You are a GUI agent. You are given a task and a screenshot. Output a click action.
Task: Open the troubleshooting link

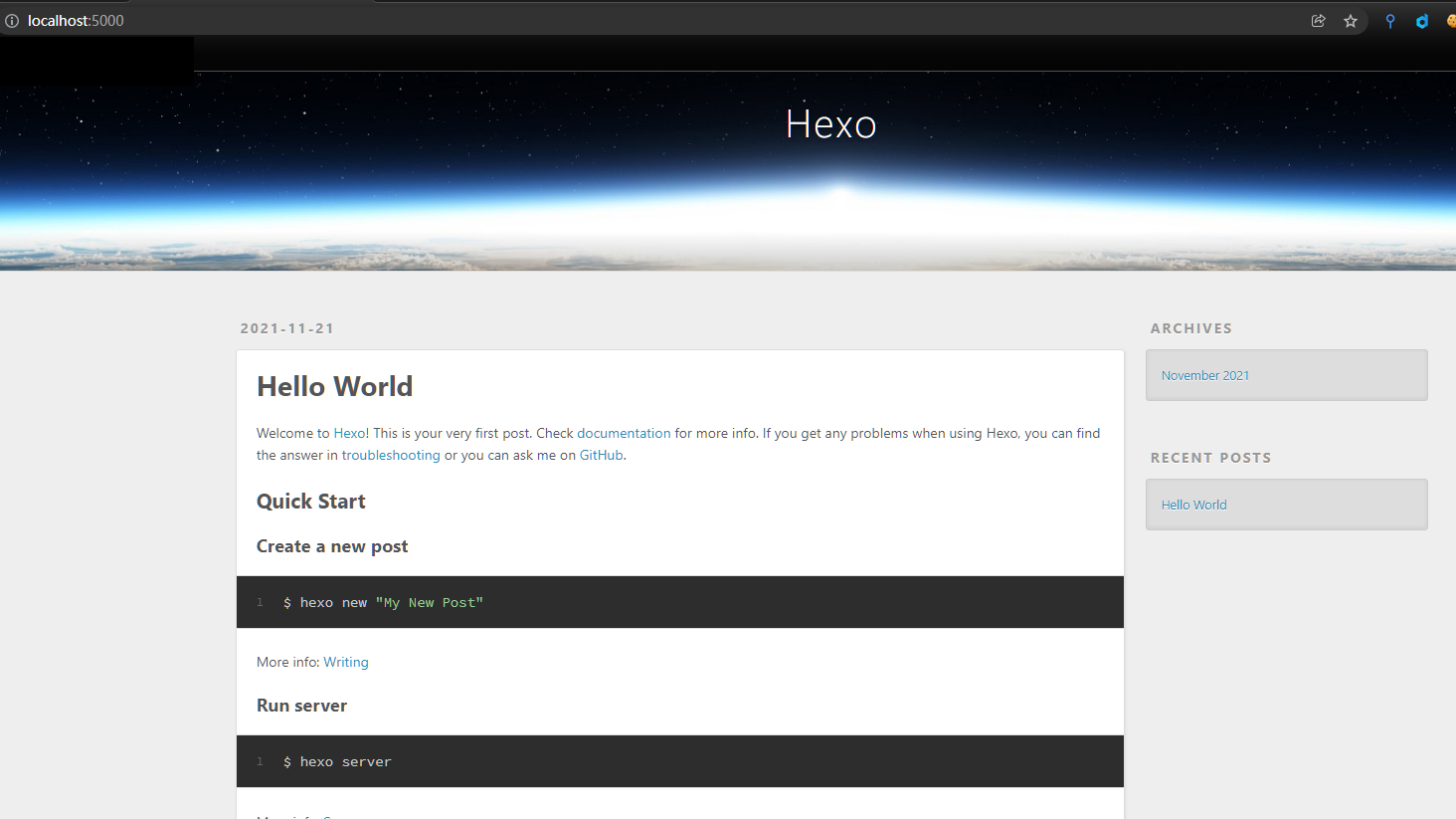pyautogui.click(x=391, y=455)
